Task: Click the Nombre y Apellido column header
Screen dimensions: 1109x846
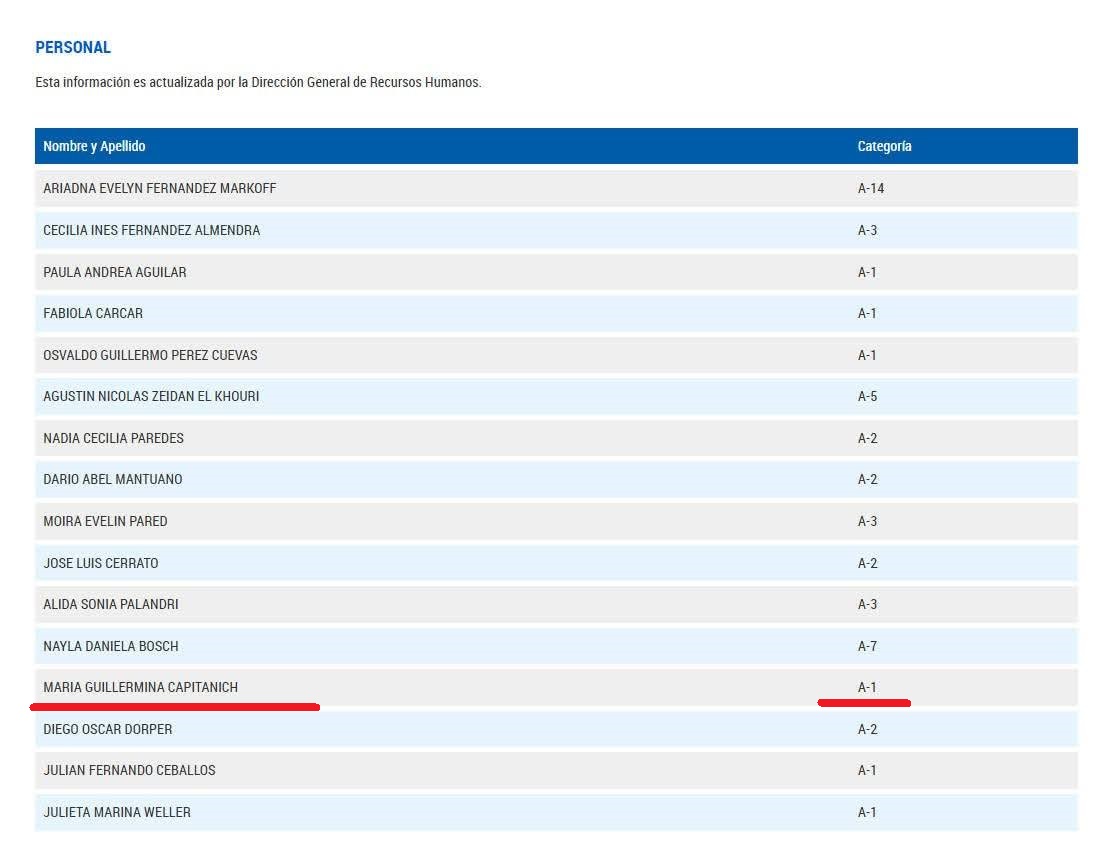Action: tap(94, 146)
